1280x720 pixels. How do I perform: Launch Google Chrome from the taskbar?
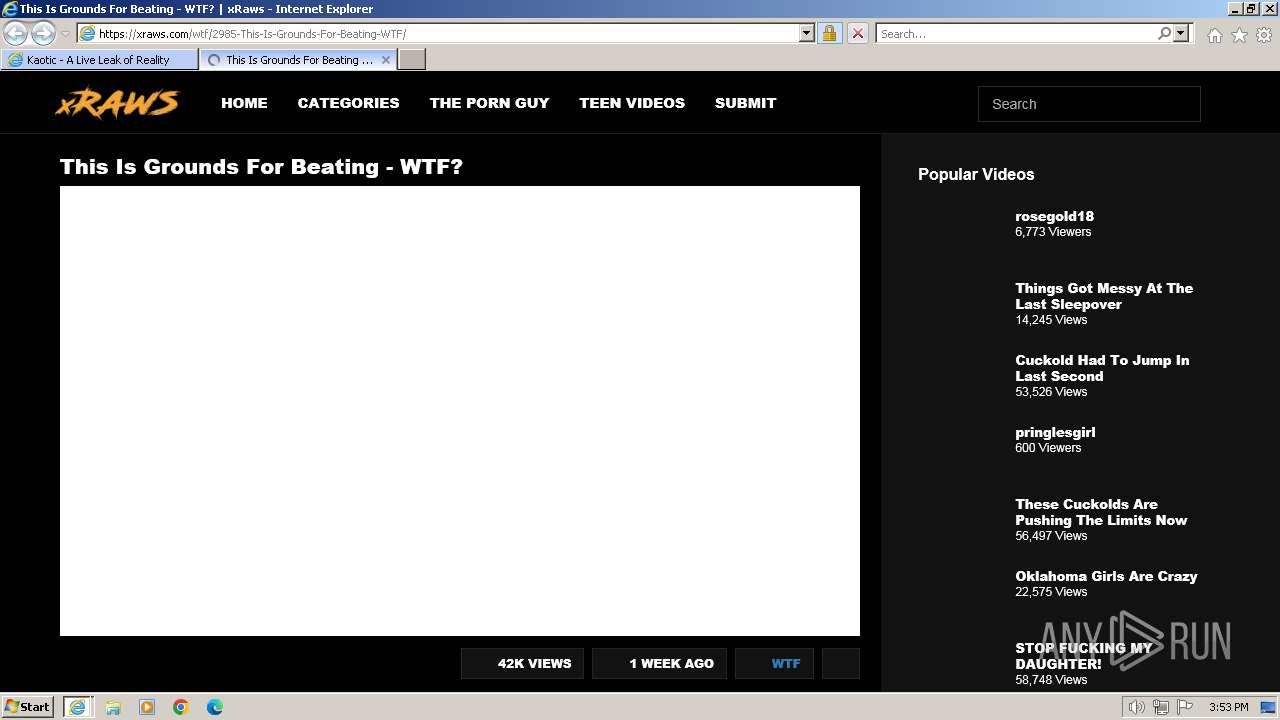point(181,707)
